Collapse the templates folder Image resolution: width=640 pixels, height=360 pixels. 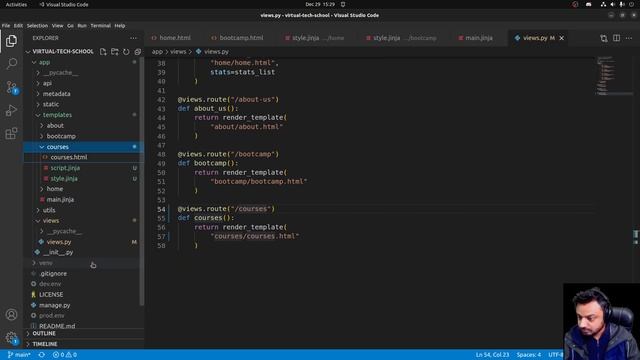57,115
